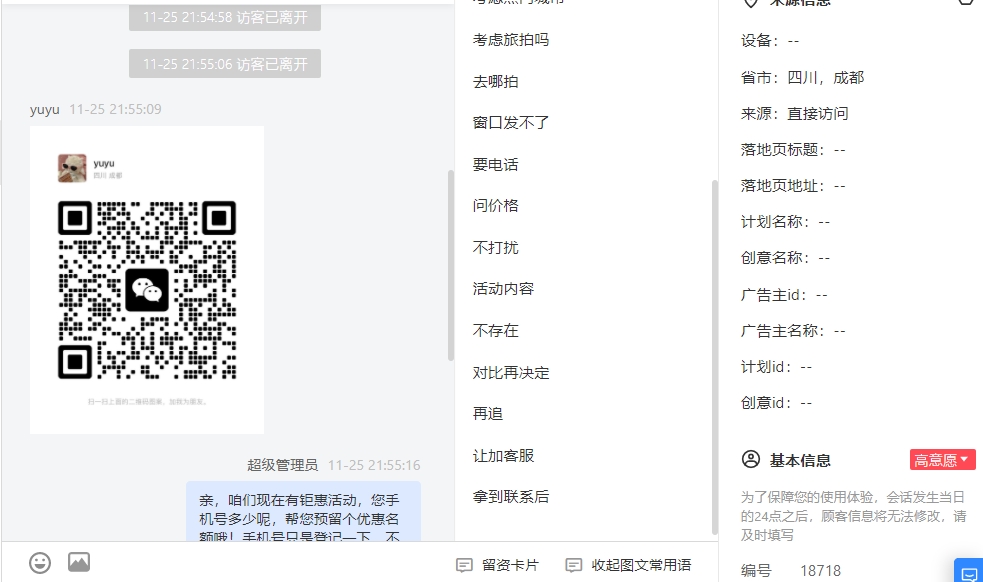This screenshot has height=582, width=983.
Task: Select quick reply 考虑旅拍吗
Action: pos(511,40)
